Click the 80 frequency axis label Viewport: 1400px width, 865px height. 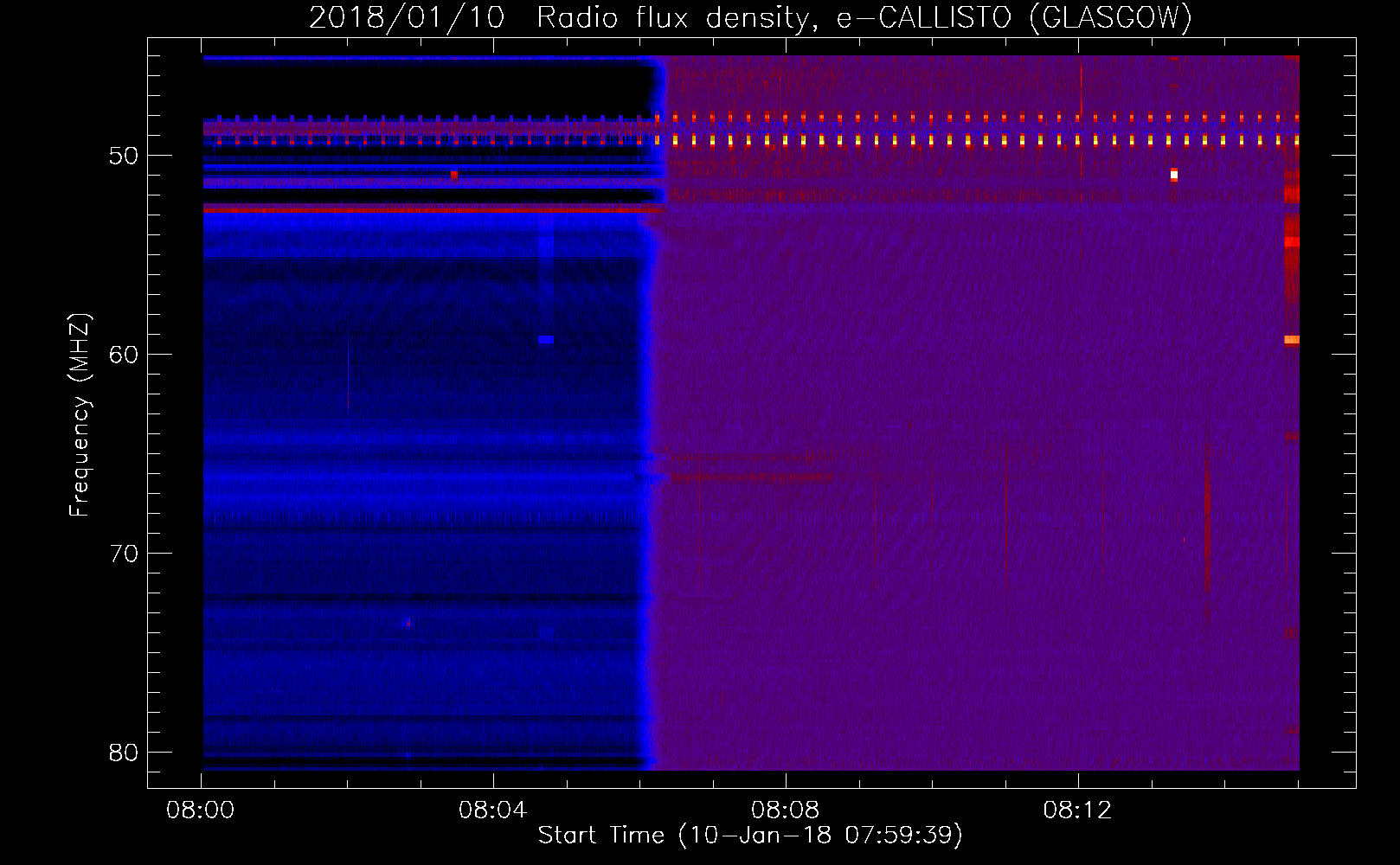(x=124, y=753)
